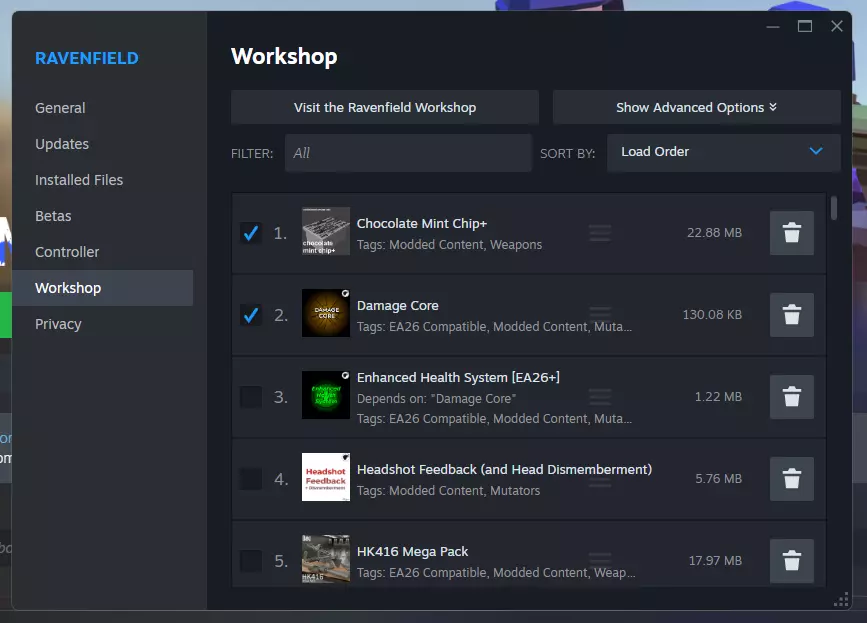867x623 pixels.
Task: Remove Enhanced Health System via trash icon
Action: (x=791, y=397)
